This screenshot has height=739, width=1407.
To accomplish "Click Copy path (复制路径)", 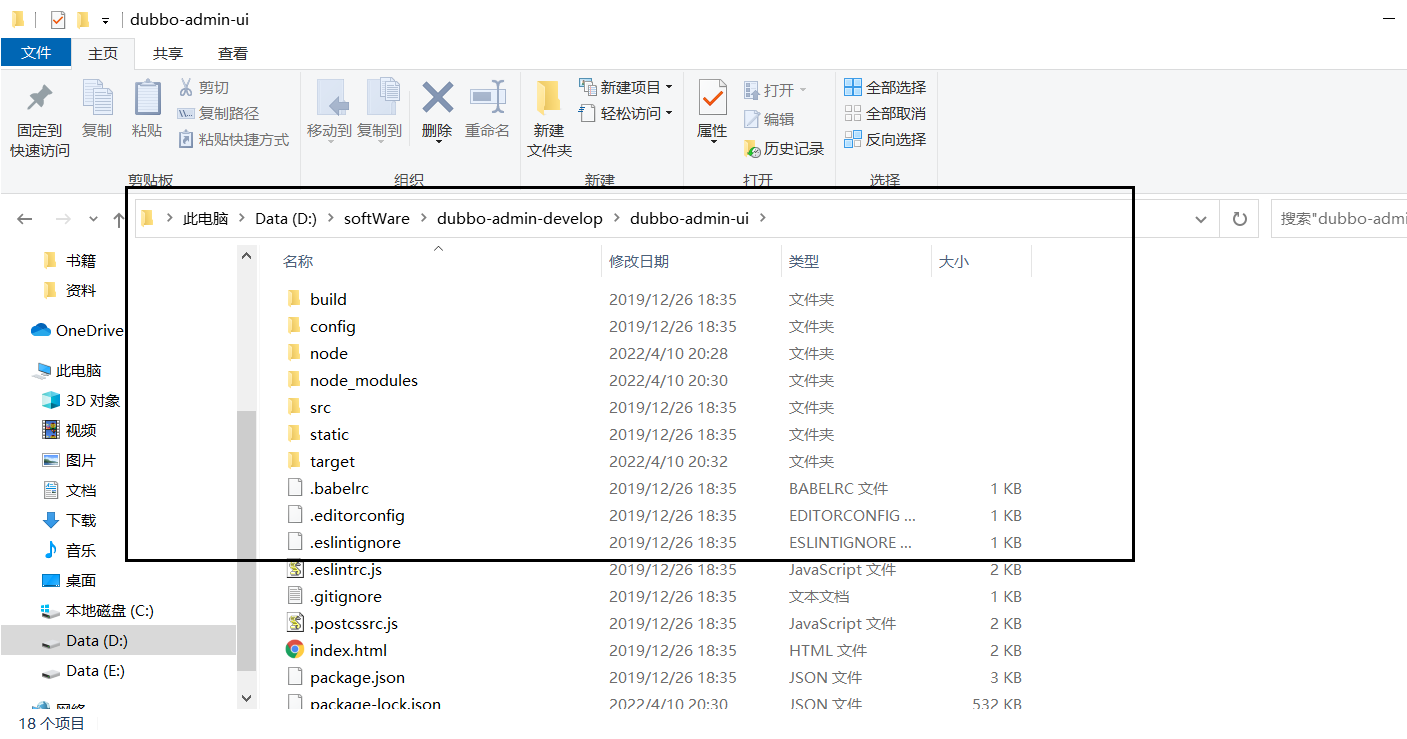I will 218,114.
